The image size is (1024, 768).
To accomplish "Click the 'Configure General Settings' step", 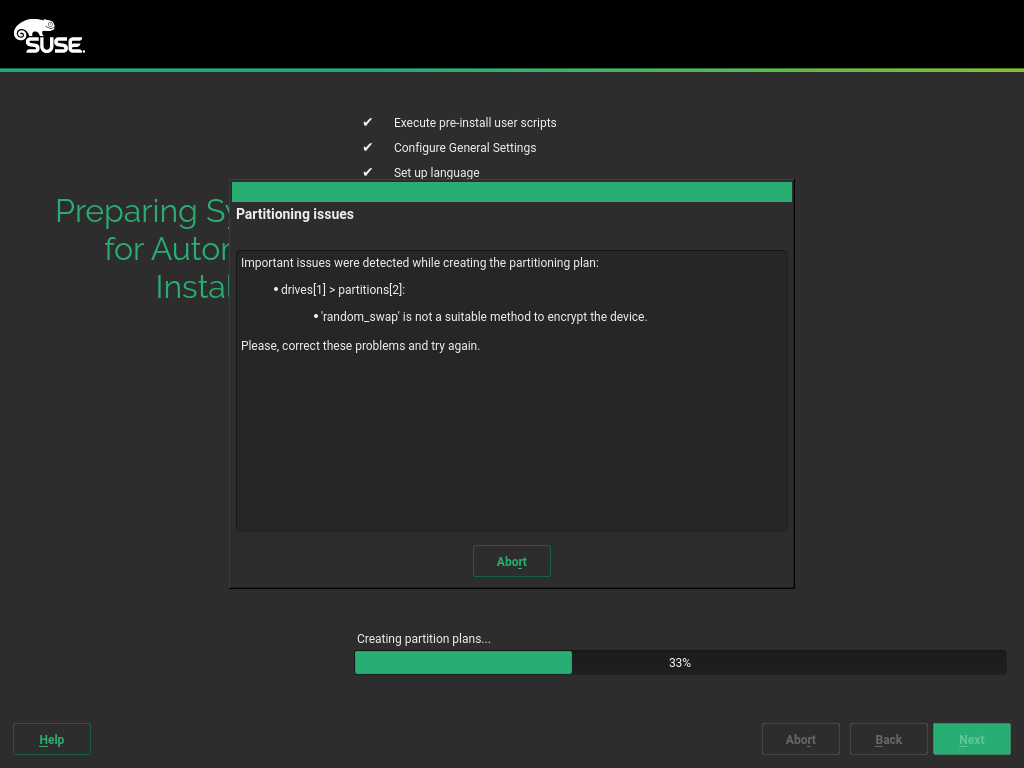I will point(465,148).
